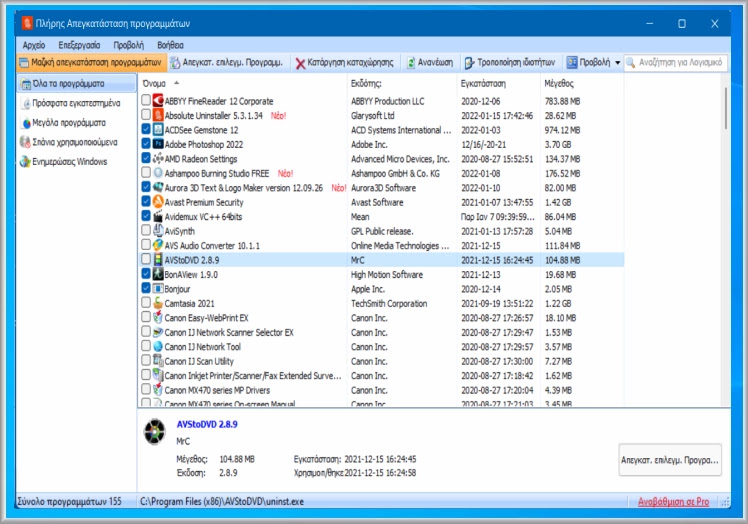Viewport: 748px width, 524px height.
Task: Select Πρόσφατα εγκατεστημένα category
Action: pos(71,103)
